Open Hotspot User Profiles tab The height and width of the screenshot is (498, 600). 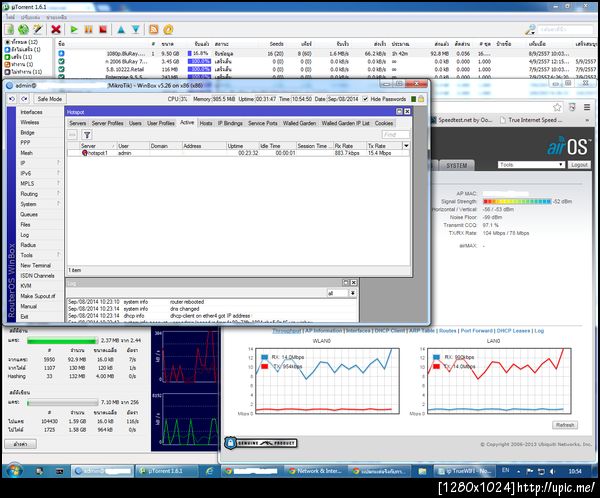pos(161,123)
